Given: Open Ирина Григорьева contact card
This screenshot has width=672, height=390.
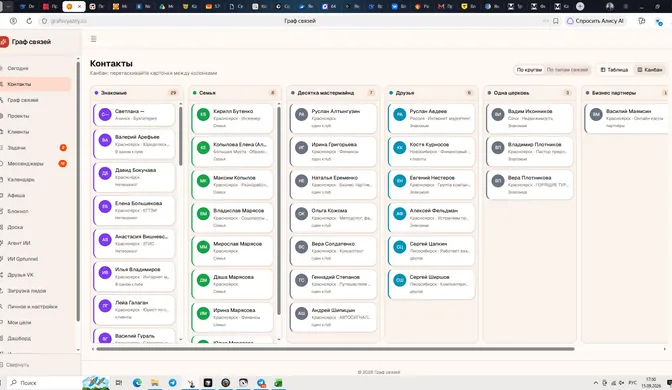Looking at the screenshot, I should pos(333,151).
